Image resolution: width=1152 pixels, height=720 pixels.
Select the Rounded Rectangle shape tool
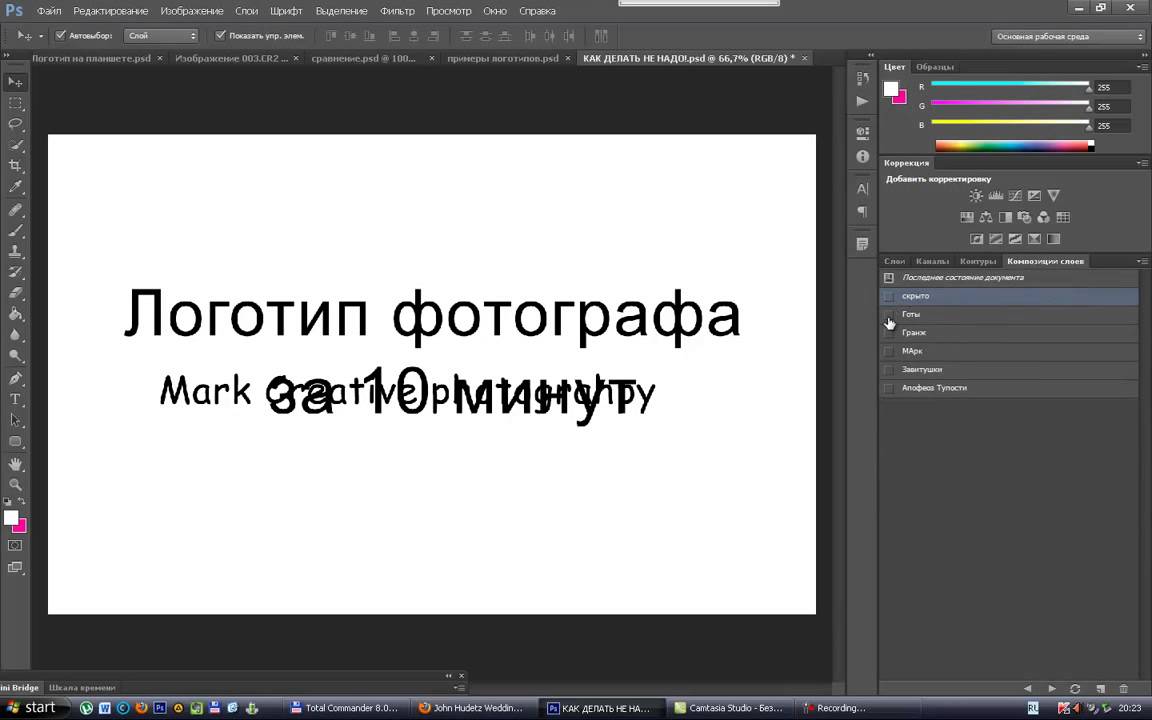point(15,442)
